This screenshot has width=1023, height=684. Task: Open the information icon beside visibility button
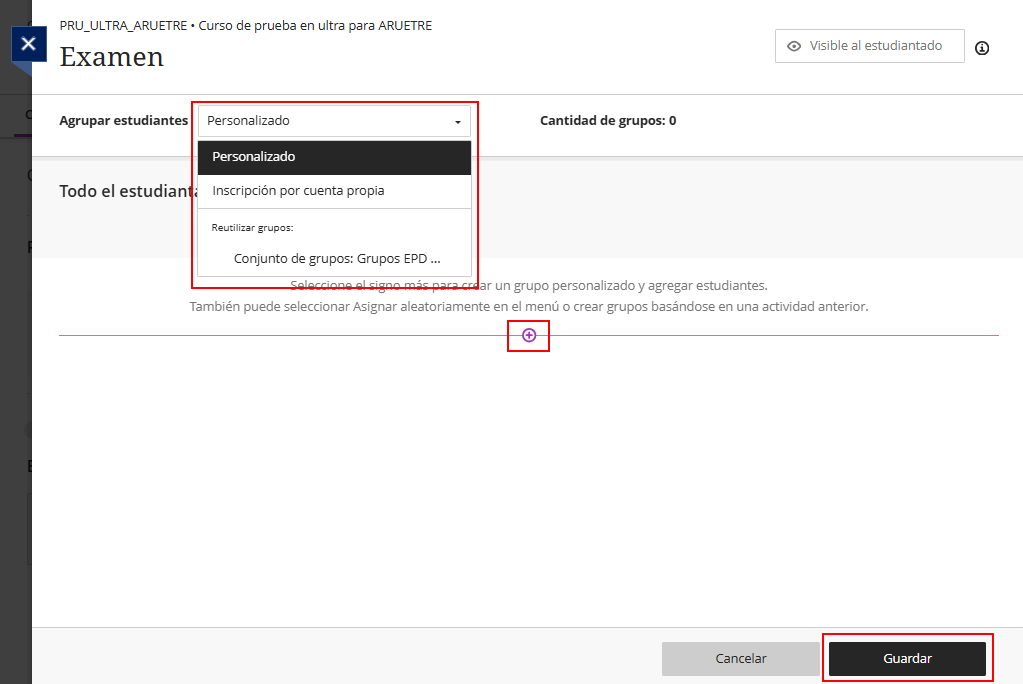[x=982, y=48]
